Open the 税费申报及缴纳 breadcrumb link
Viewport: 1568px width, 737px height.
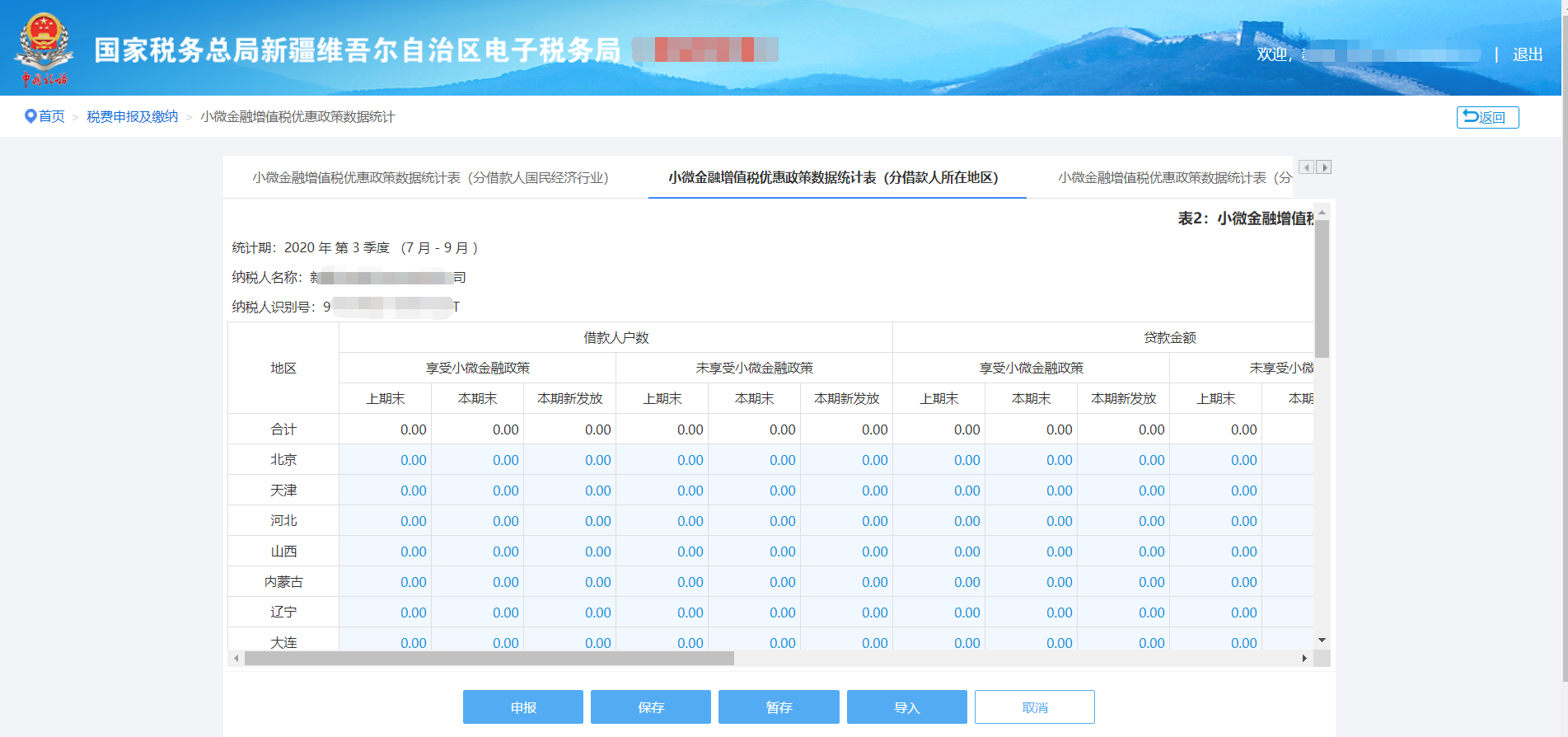133,116
